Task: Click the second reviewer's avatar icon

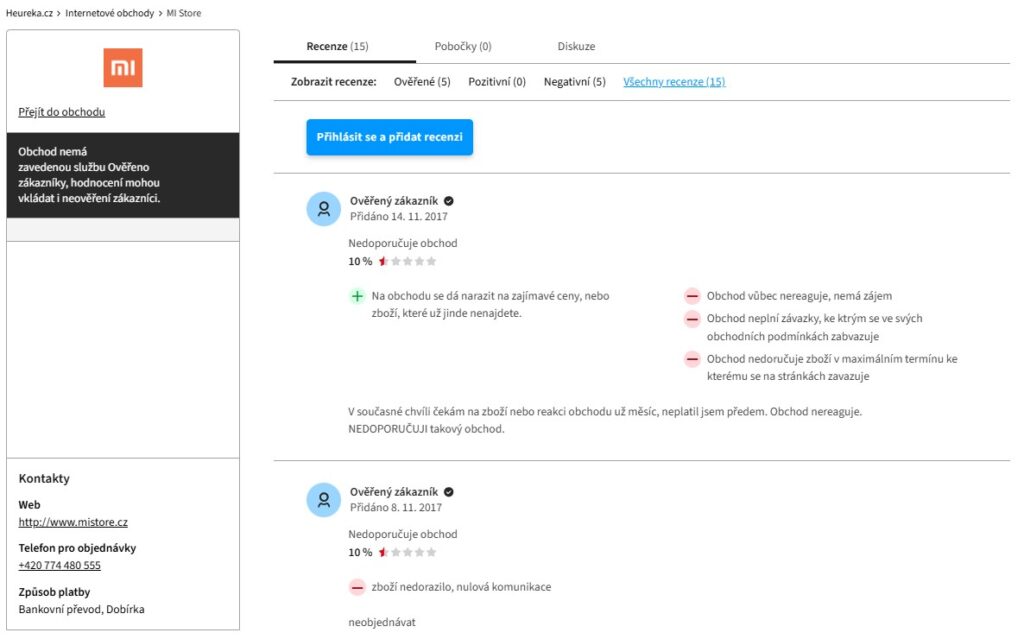Action: pos(323,500)
